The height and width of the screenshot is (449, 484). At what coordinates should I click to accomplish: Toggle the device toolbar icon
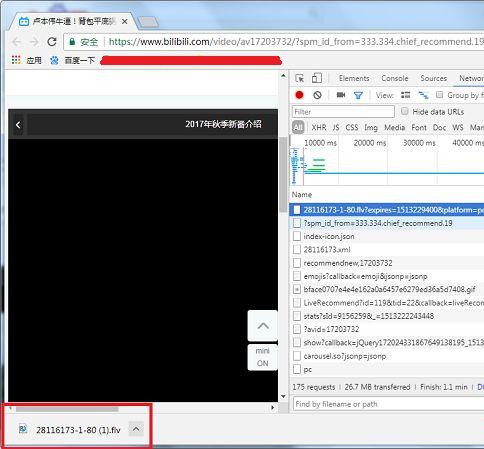[317, 78]
